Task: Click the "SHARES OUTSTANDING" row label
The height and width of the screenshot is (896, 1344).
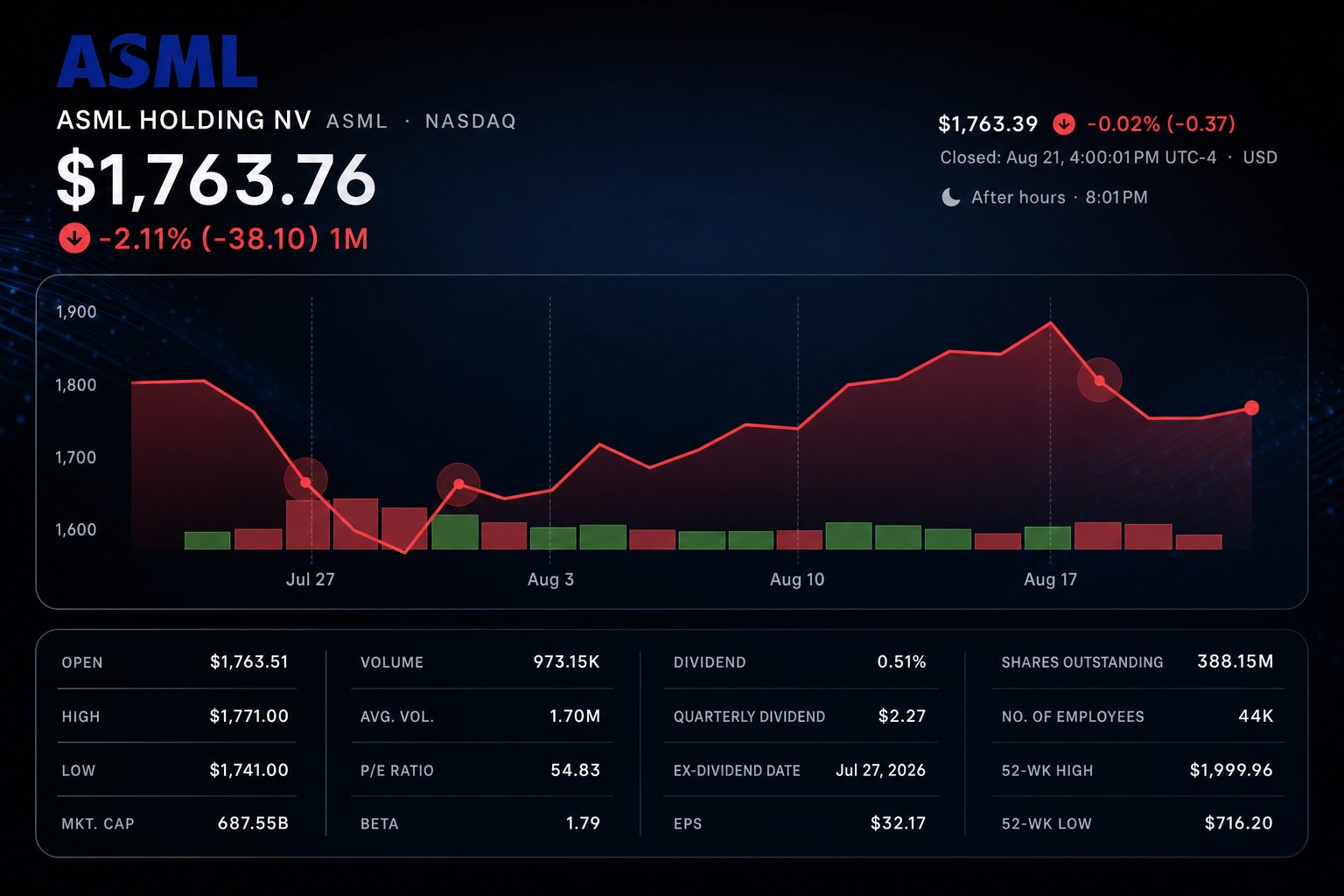Action: click(x=1082, y=663)
